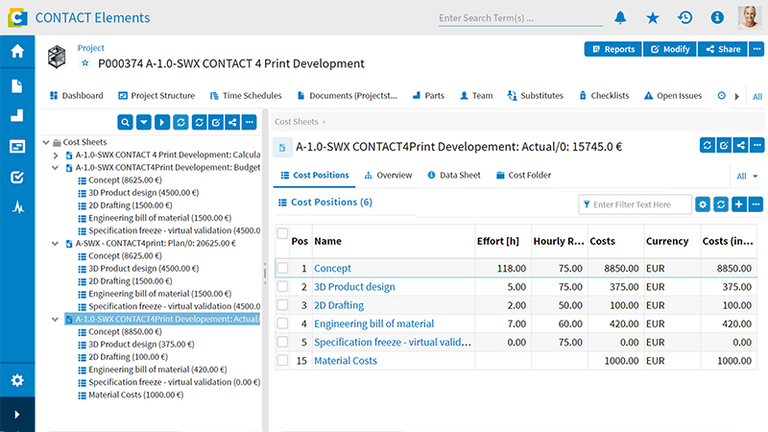Open the notifications bell
This screenshot has height=432, width=768.
(x=620, y=18)
